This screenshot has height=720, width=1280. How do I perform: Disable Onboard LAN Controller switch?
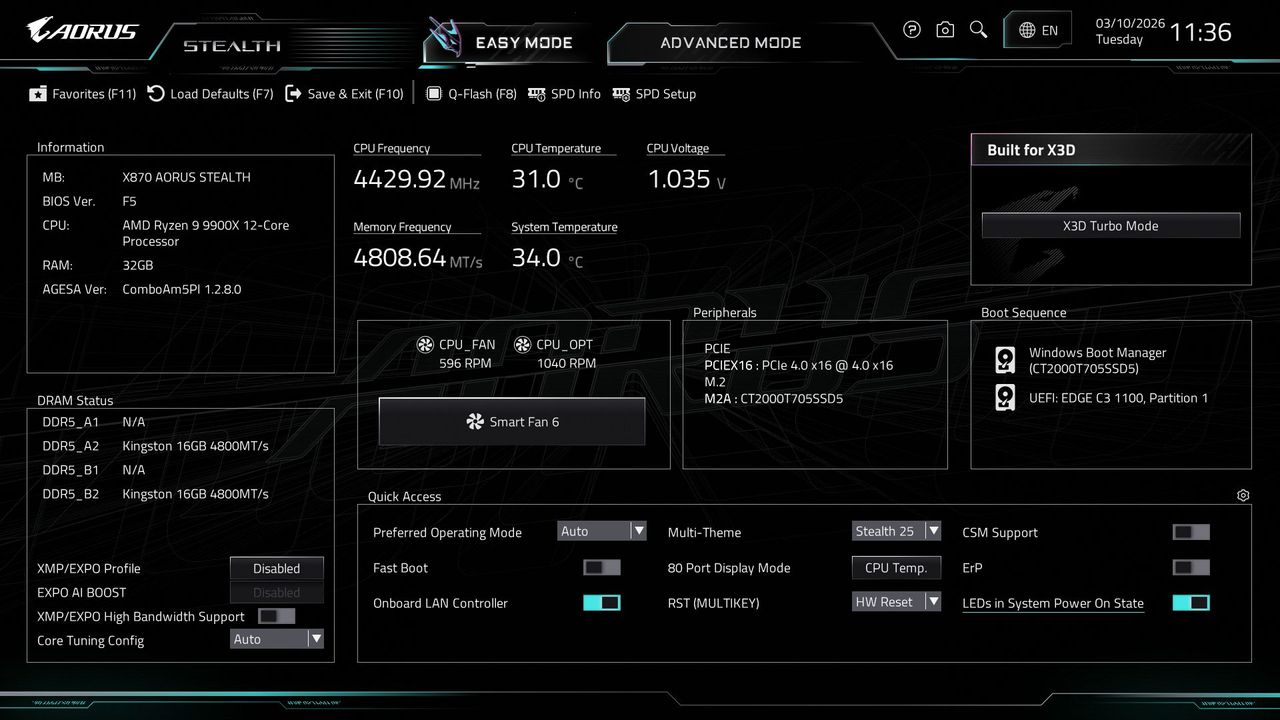(602, 603)
